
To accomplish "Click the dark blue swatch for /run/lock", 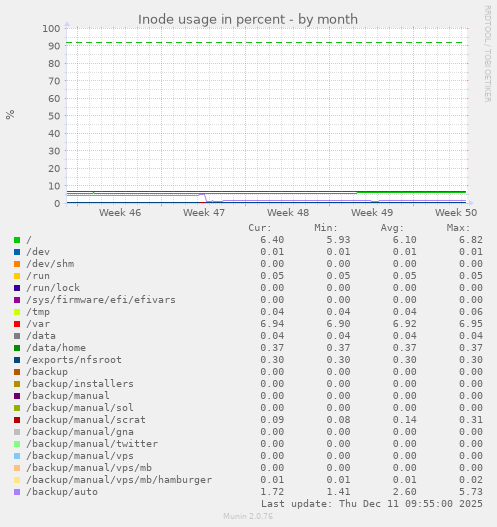I will click(17, 288).
